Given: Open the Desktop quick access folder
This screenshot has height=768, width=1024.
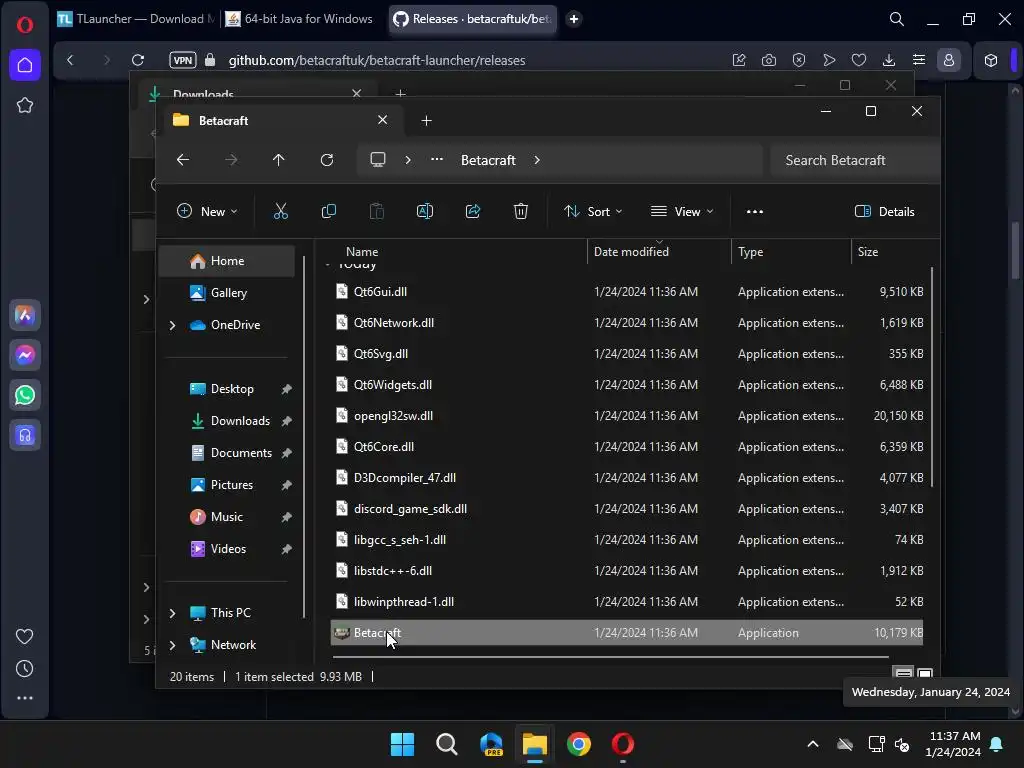Looking at the screenshot, I should (227, 389).
